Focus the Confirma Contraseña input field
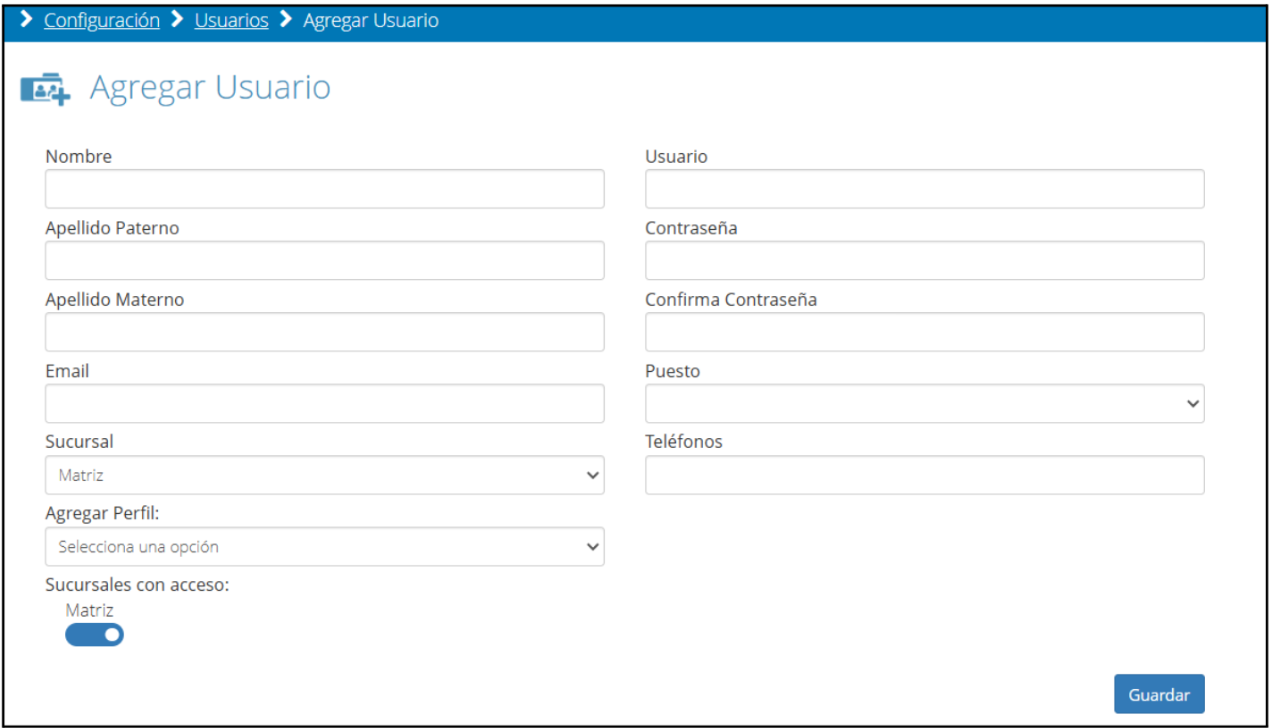 point(925,332)
